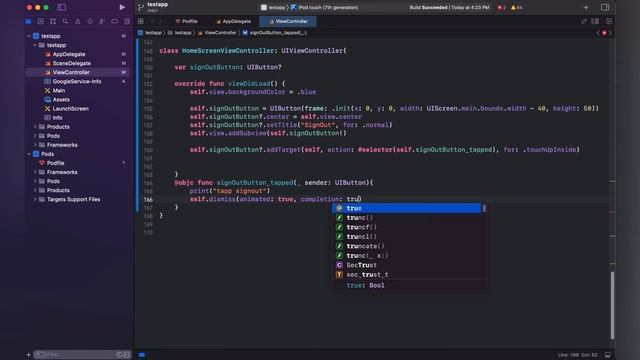Open the Issue navigator triangle icon
This screenshot has height=360, width=640.
78,21
